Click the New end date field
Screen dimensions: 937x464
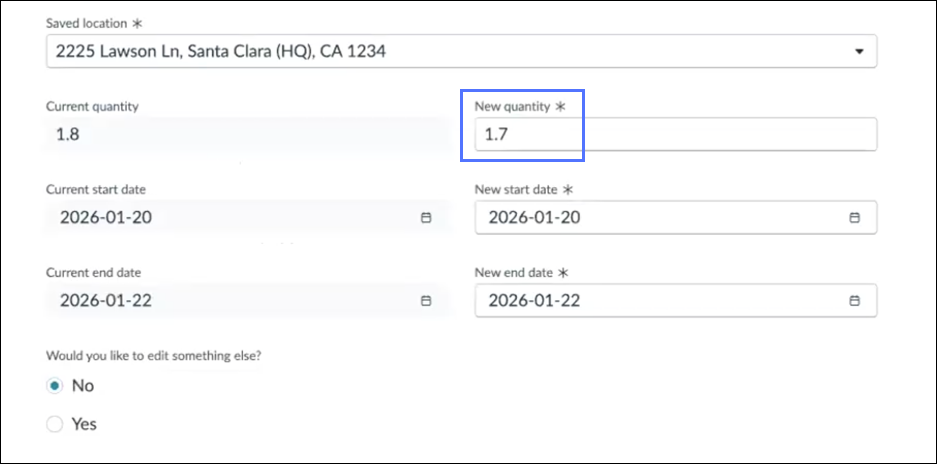676,300
